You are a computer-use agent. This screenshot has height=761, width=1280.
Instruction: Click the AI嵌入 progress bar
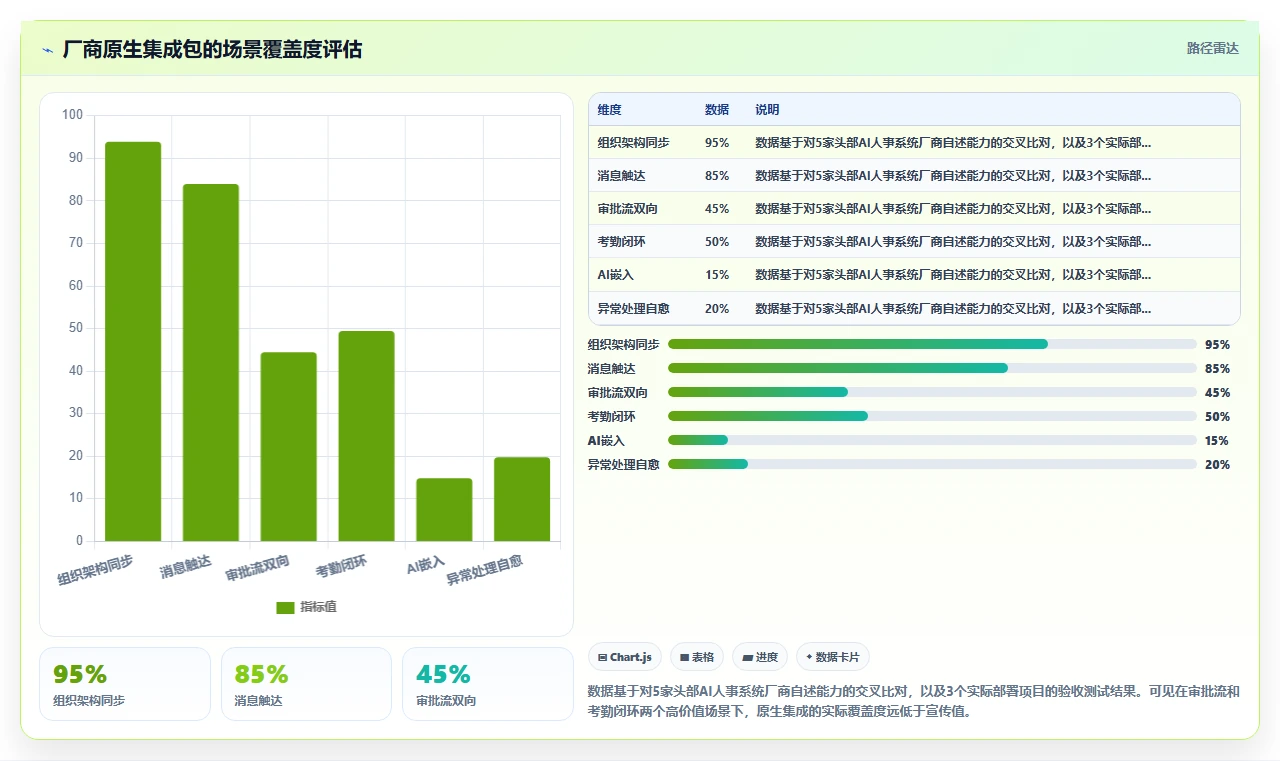tap(932, 440)
